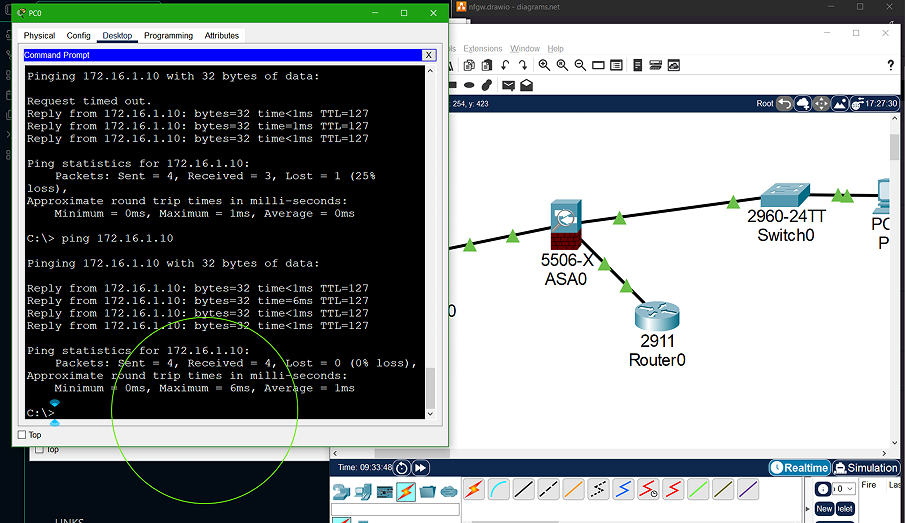Choose the blue coaxial cable
This screenshot has height=523, width=905.
coord(623,490)
